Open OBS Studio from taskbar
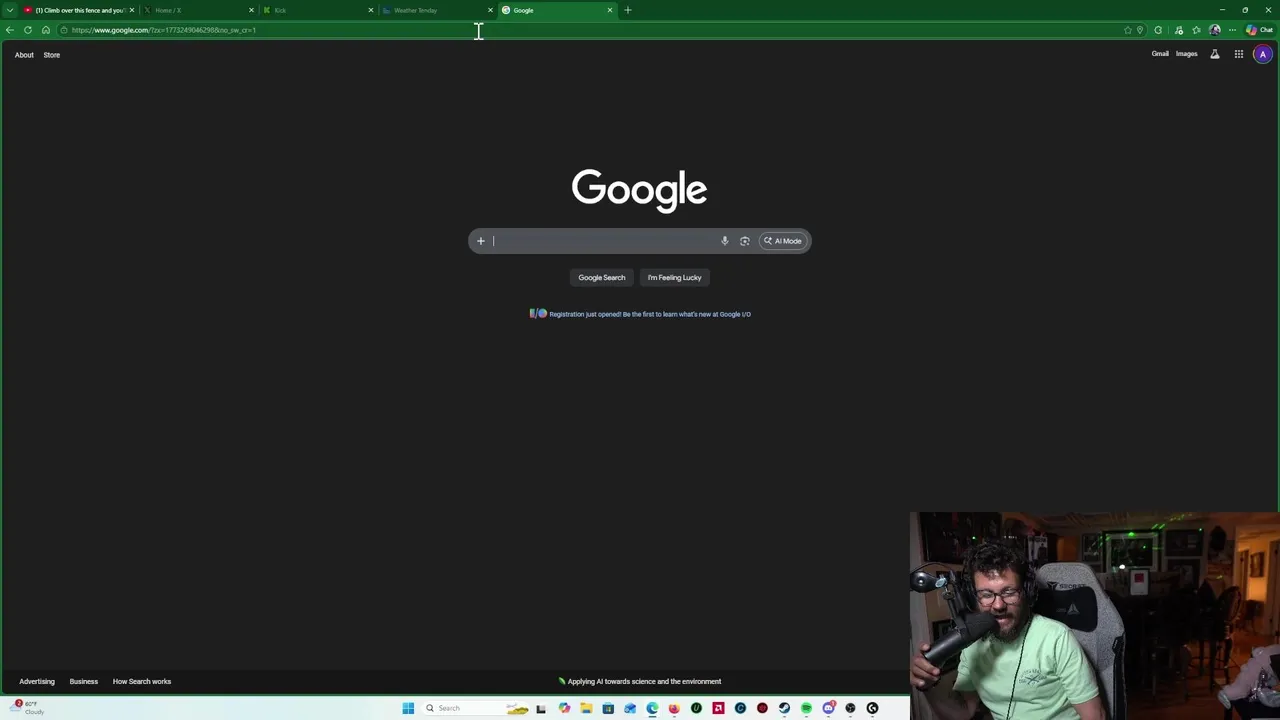The image size is (1280, 720). [x=850, y=708]
